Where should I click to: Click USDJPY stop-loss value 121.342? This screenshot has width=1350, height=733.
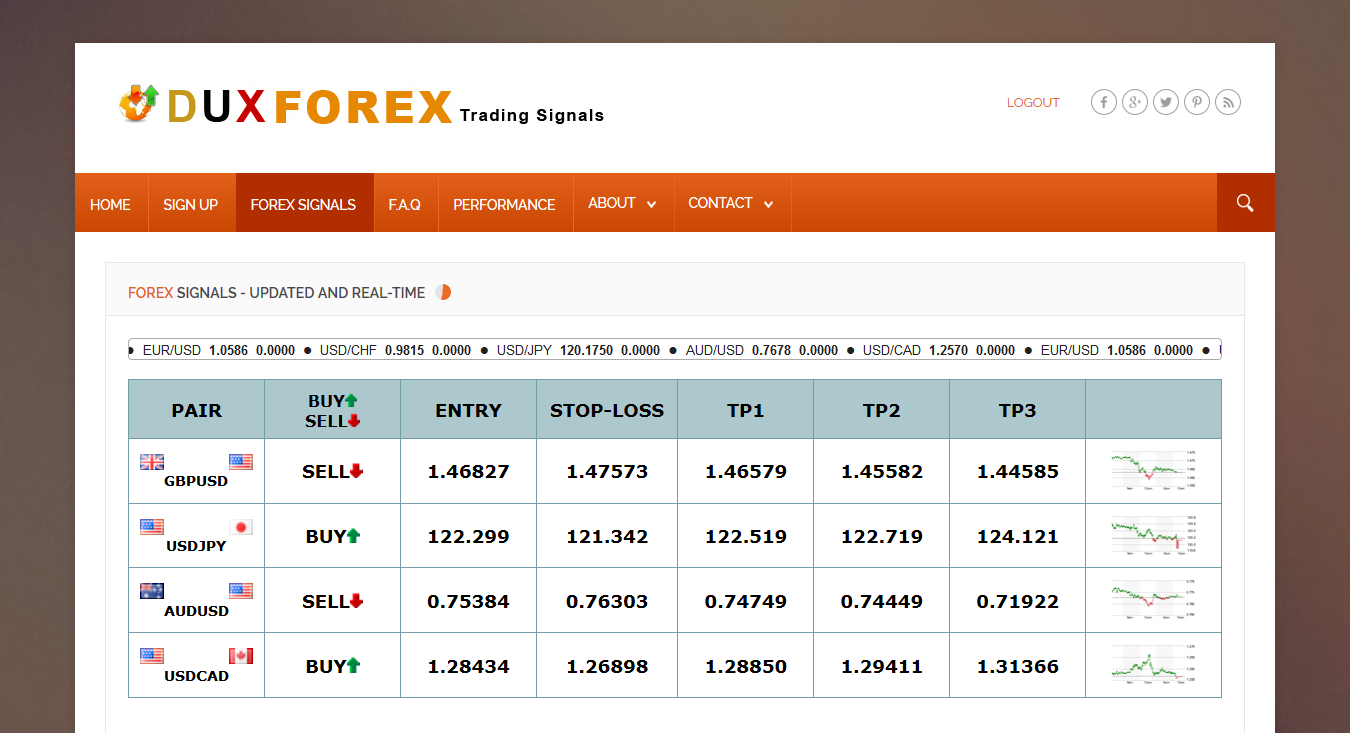[607, 537]
